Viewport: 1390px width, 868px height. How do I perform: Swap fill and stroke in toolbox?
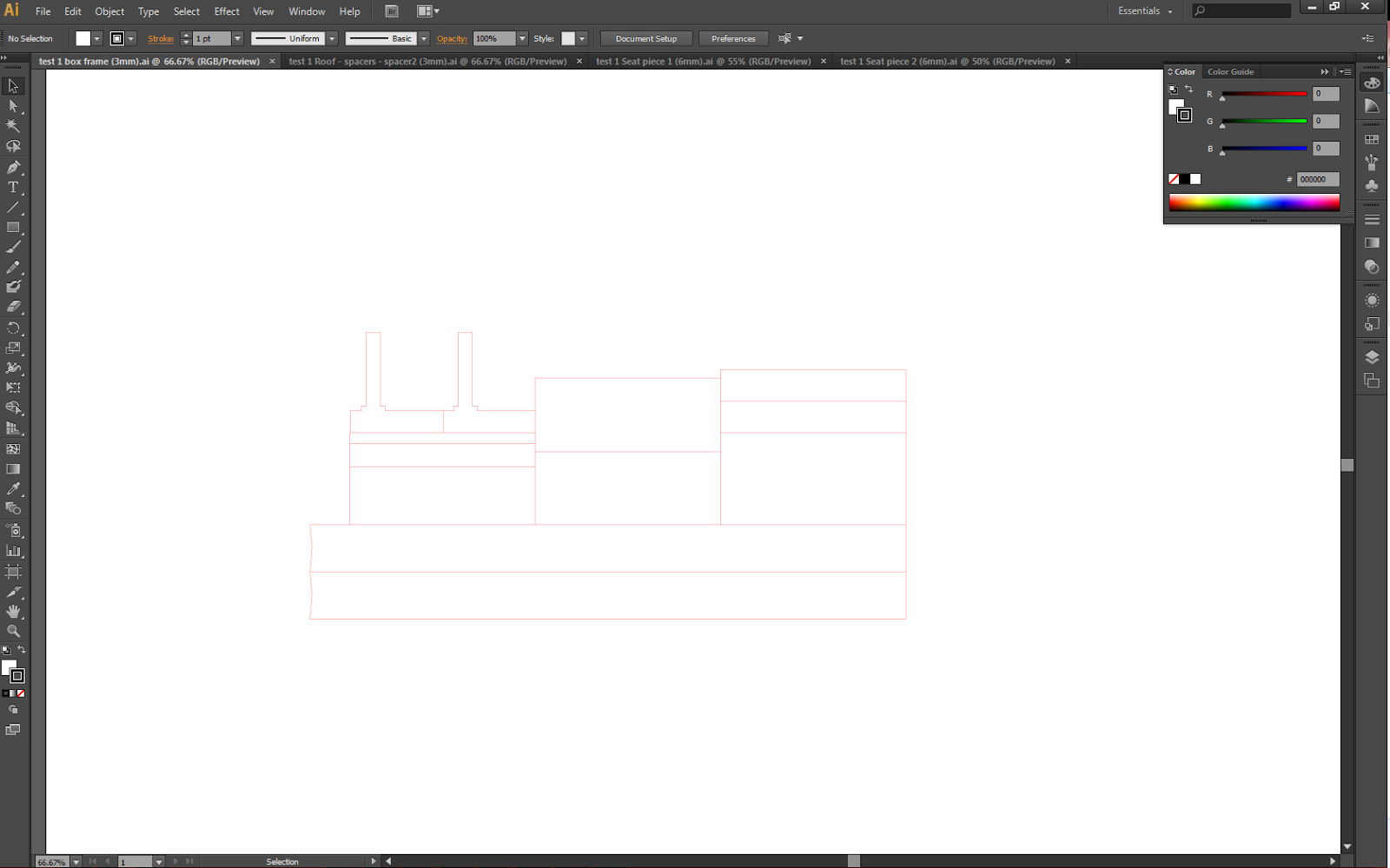(x=22, y=650)
